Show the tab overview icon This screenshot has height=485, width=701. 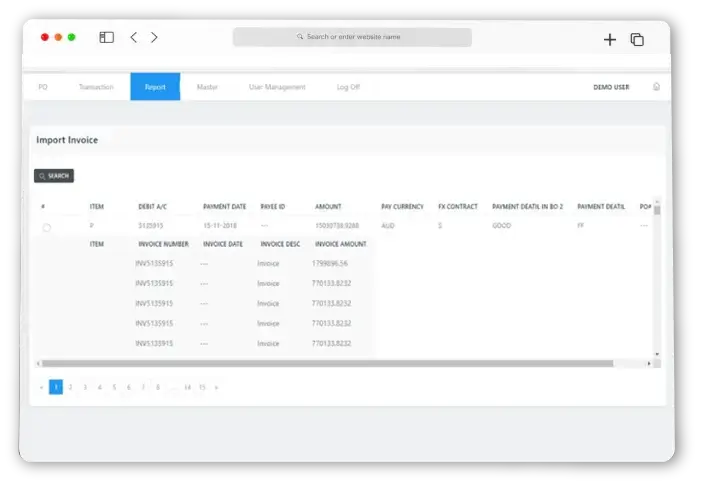coord(637,39)
